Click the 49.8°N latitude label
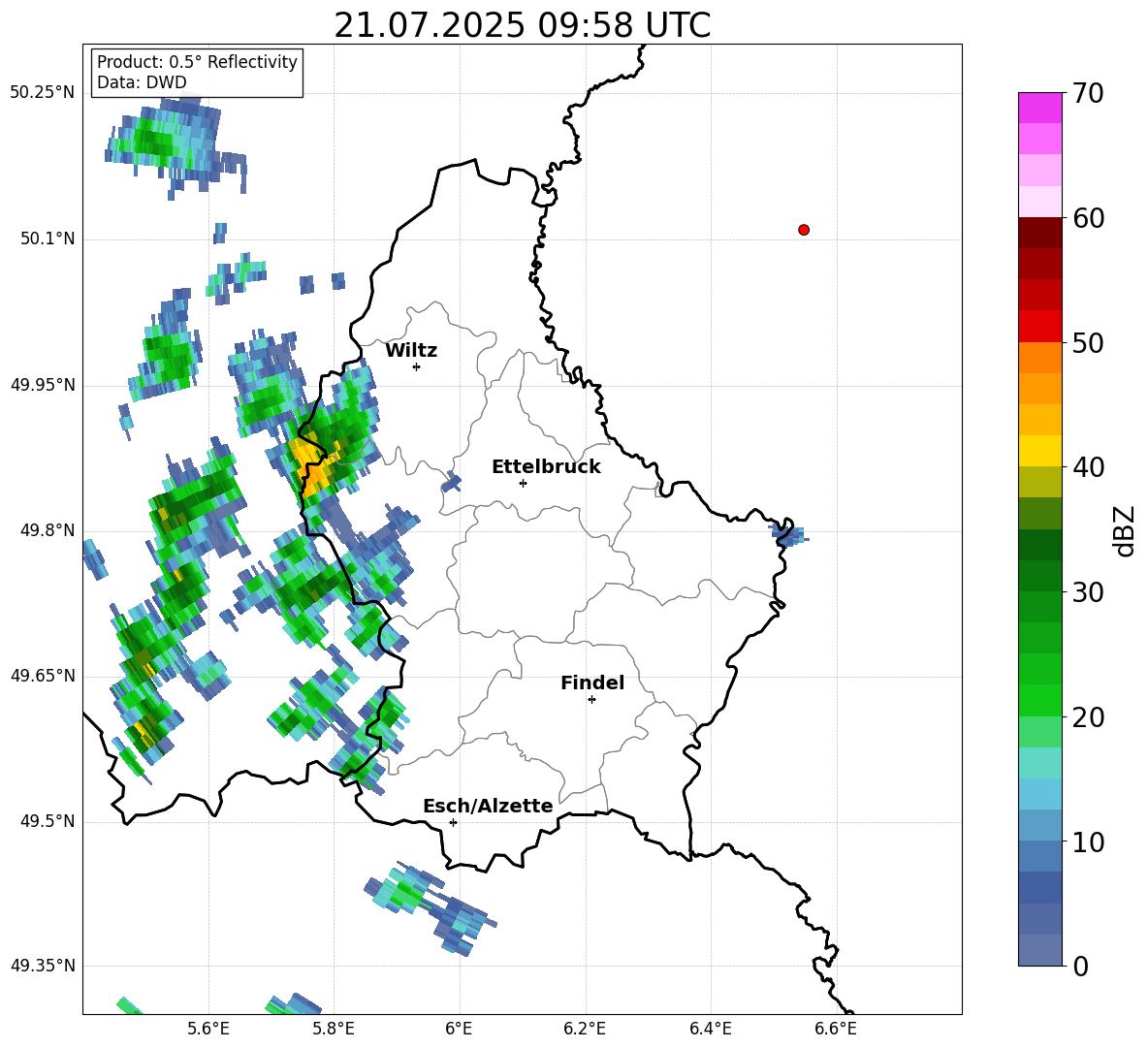Viewport: 1148px width, 1048px height. click(48, 530)
